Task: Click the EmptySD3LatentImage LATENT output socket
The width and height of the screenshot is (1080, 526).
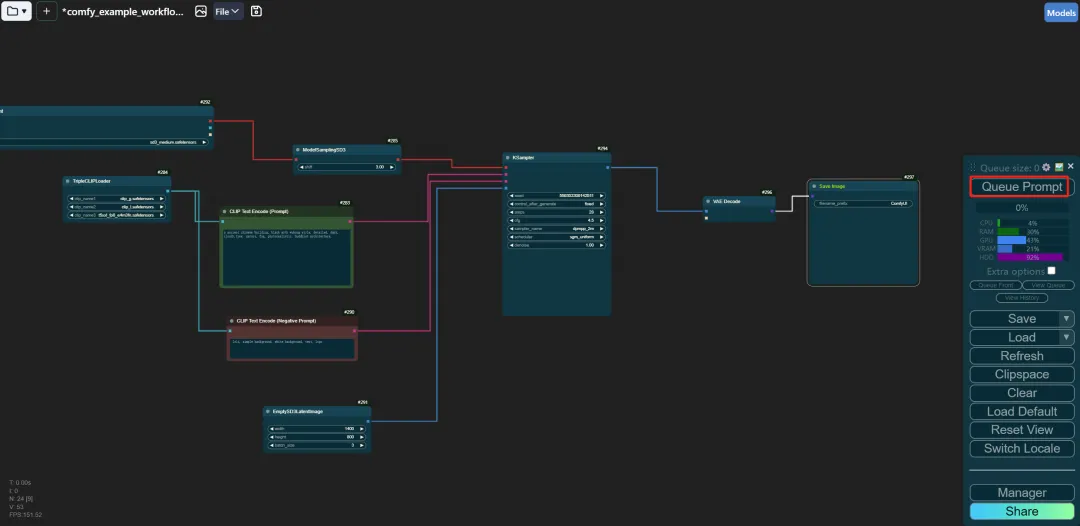Action: [368, 421]
